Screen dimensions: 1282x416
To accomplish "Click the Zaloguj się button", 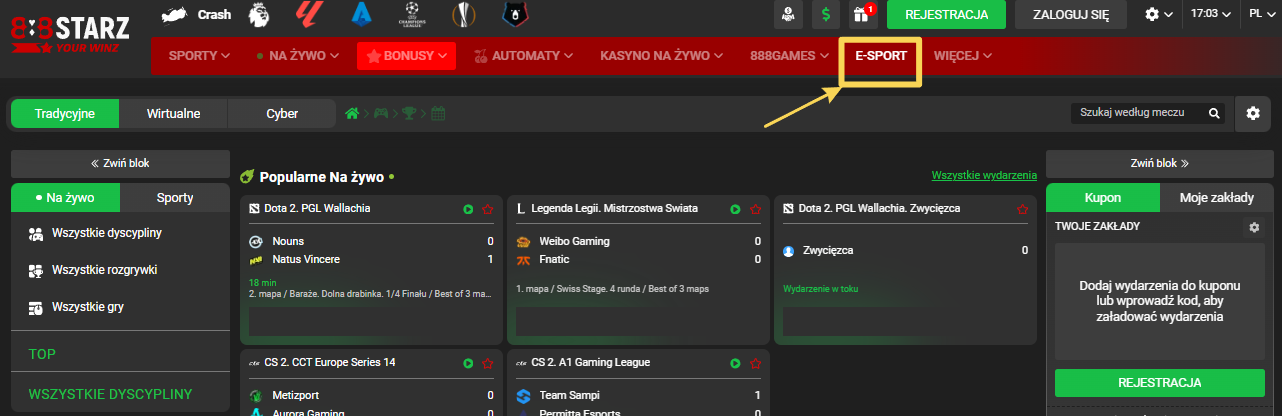I will click(x=1070, y=14).
